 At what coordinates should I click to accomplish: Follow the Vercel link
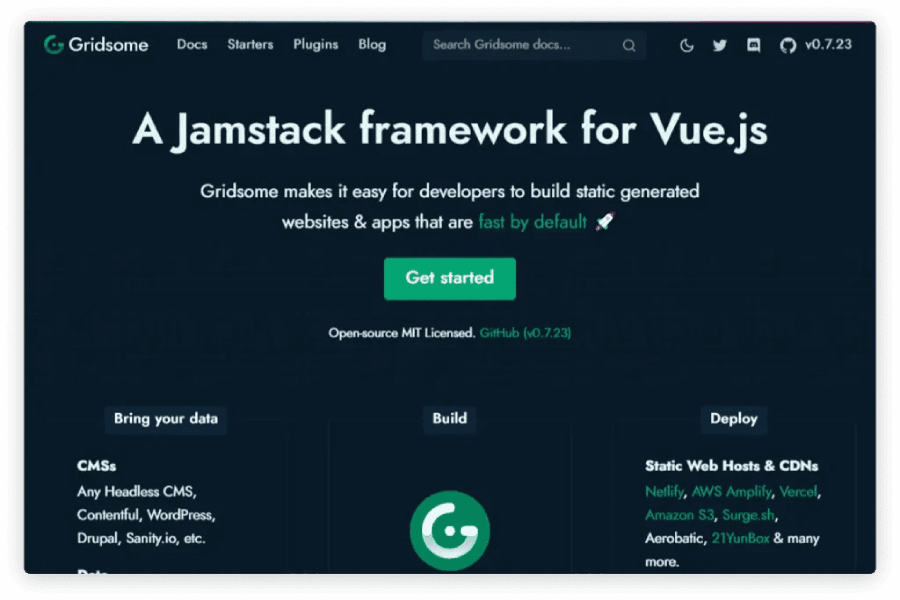798,492
